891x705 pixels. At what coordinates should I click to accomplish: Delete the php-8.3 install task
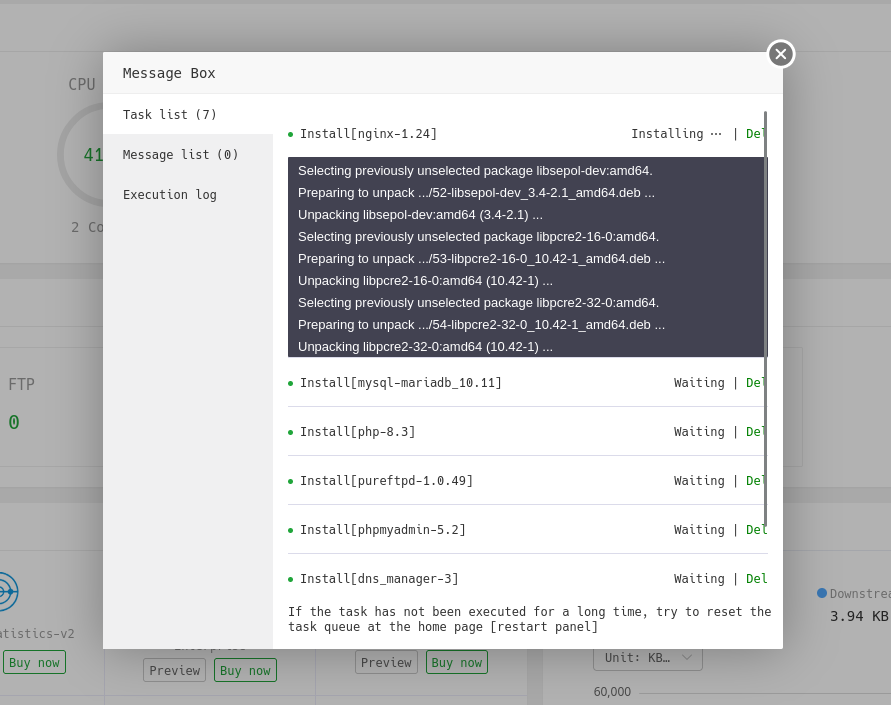click(756, 432)
